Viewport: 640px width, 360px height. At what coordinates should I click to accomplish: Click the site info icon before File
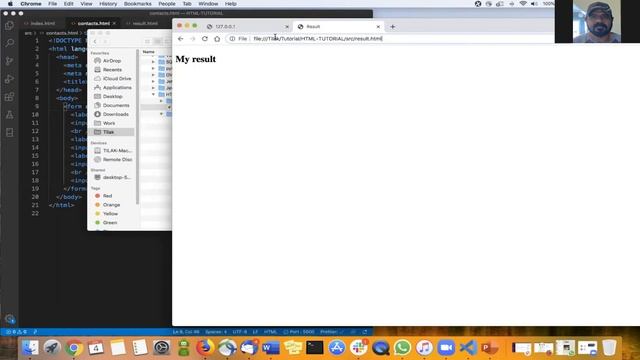pos(232,38)
